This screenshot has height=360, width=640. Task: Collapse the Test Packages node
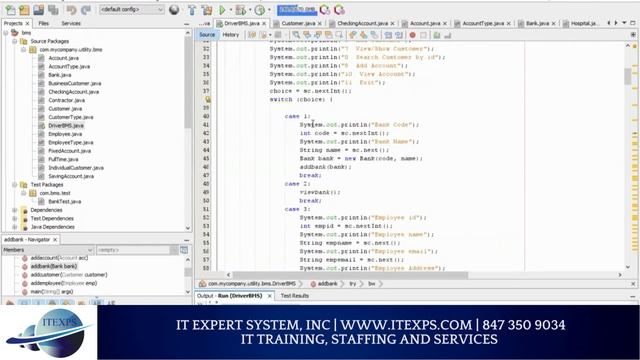click(15, 184)
